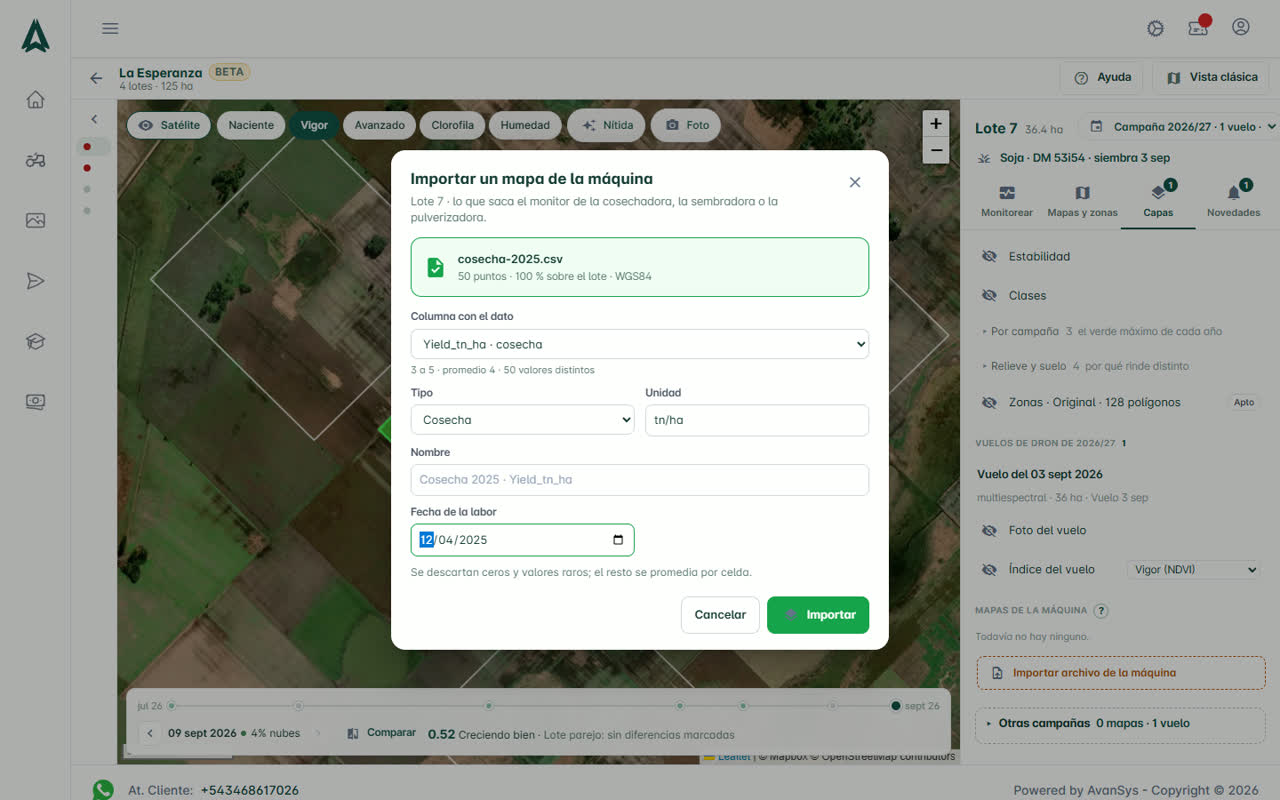Open the money payments sidebar icon

(35, 402)
